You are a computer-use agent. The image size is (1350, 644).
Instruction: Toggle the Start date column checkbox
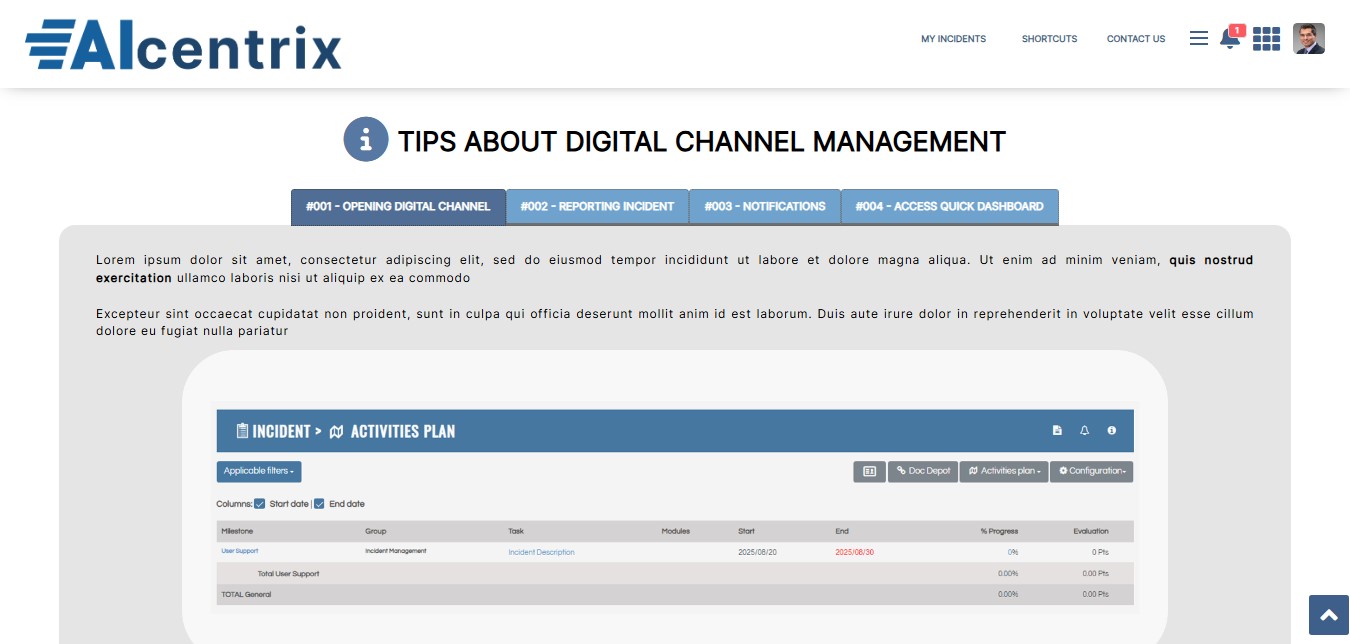coord(260,504)
